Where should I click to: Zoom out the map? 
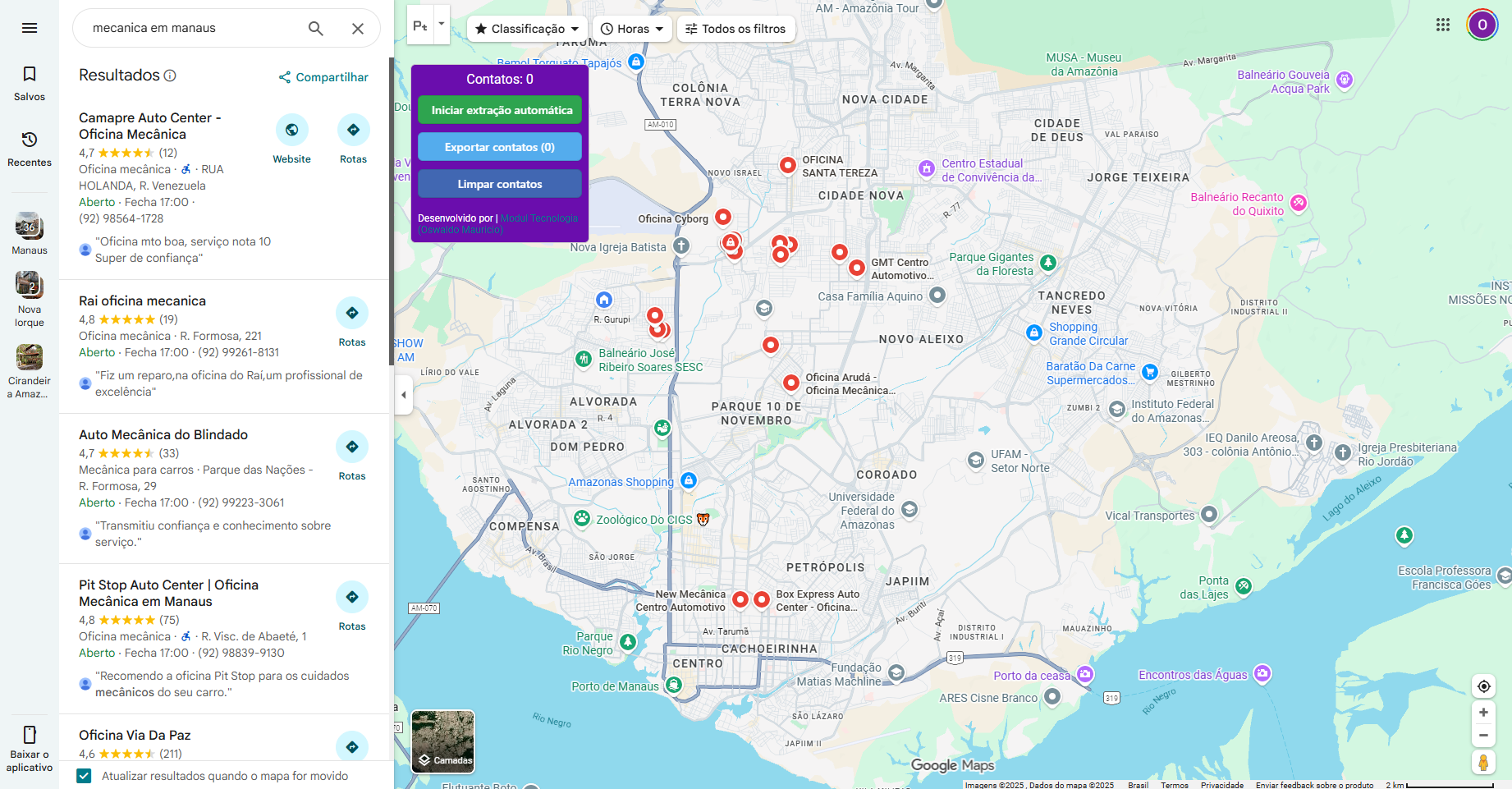tap(1483, 736)
